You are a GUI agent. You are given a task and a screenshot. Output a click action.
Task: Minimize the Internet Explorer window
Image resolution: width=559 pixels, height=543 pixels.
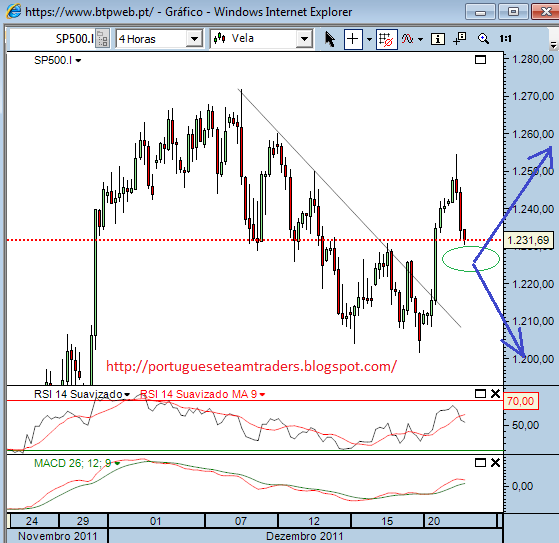tap(480, 12)
